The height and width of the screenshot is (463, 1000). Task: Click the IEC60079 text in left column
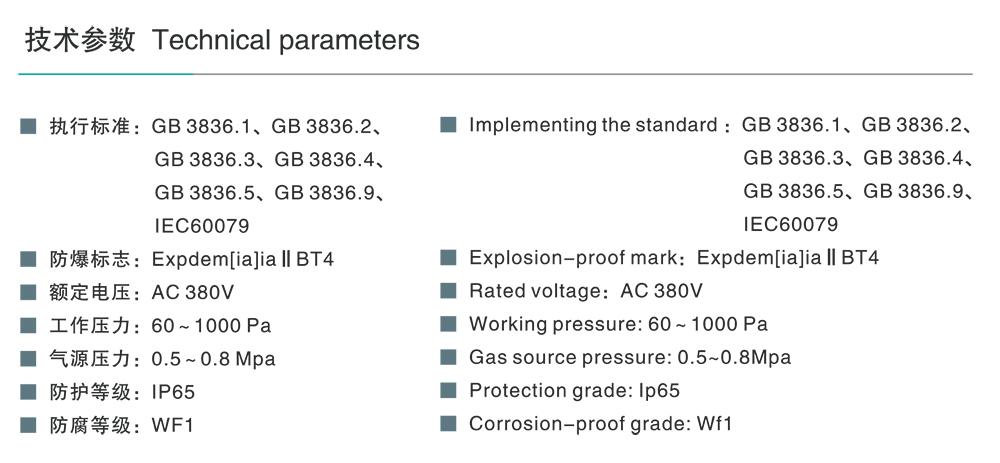202,226
